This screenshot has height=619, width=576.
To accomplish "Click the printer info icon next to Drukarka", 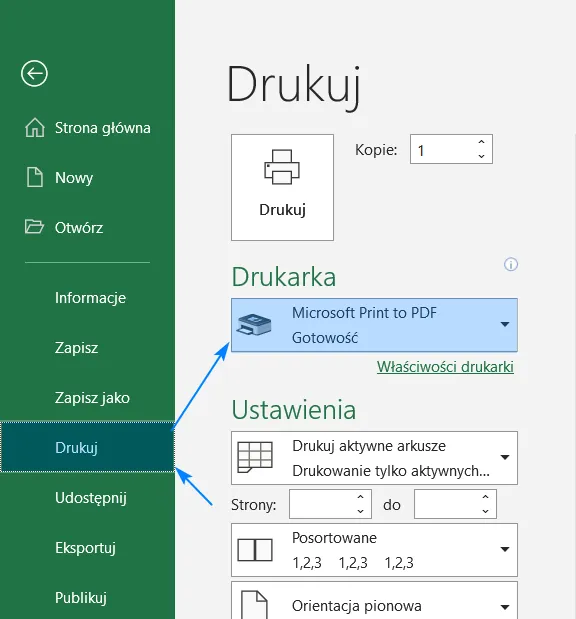I will [511, 264].
